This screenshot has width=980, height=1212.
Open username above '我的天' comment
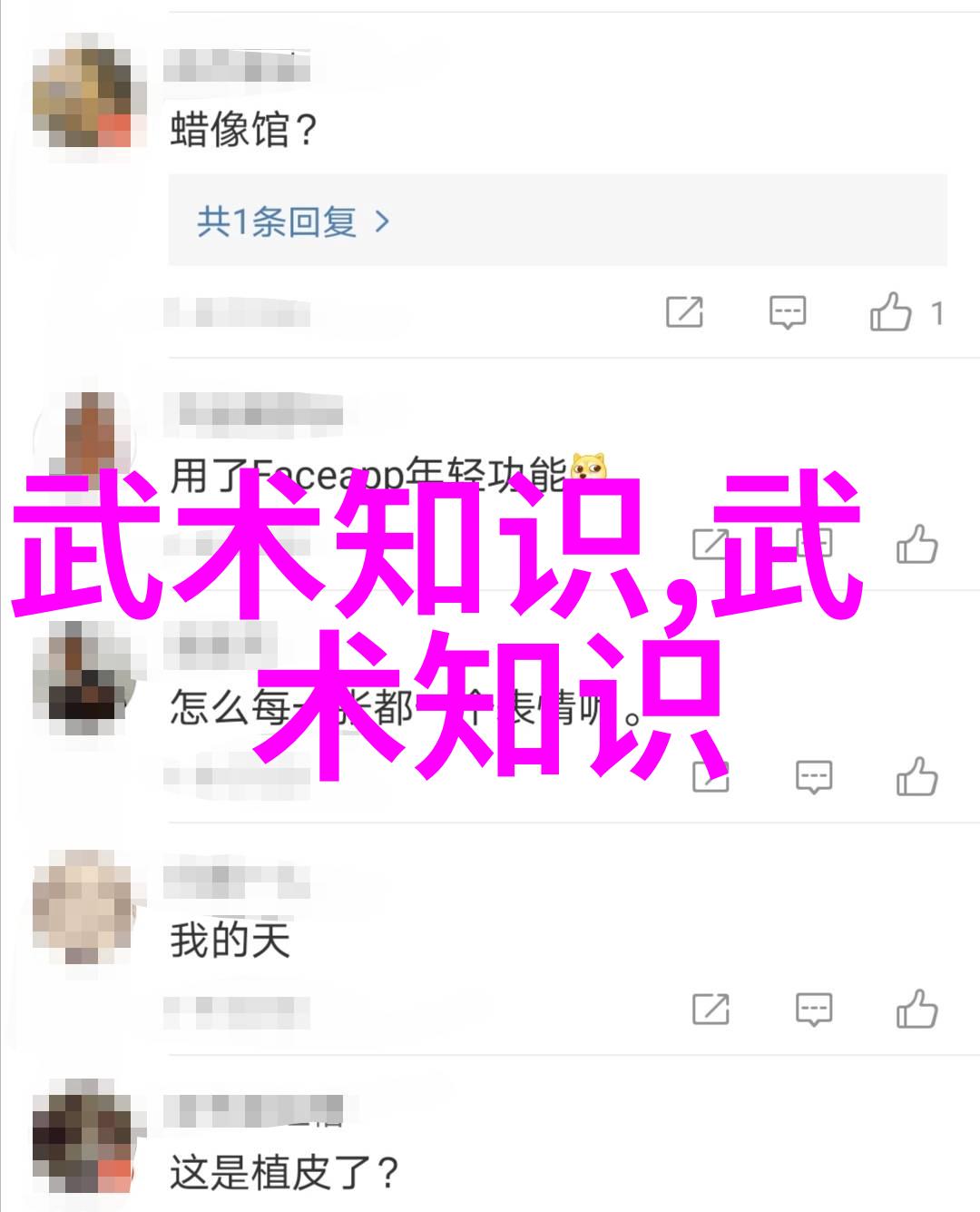236,880
